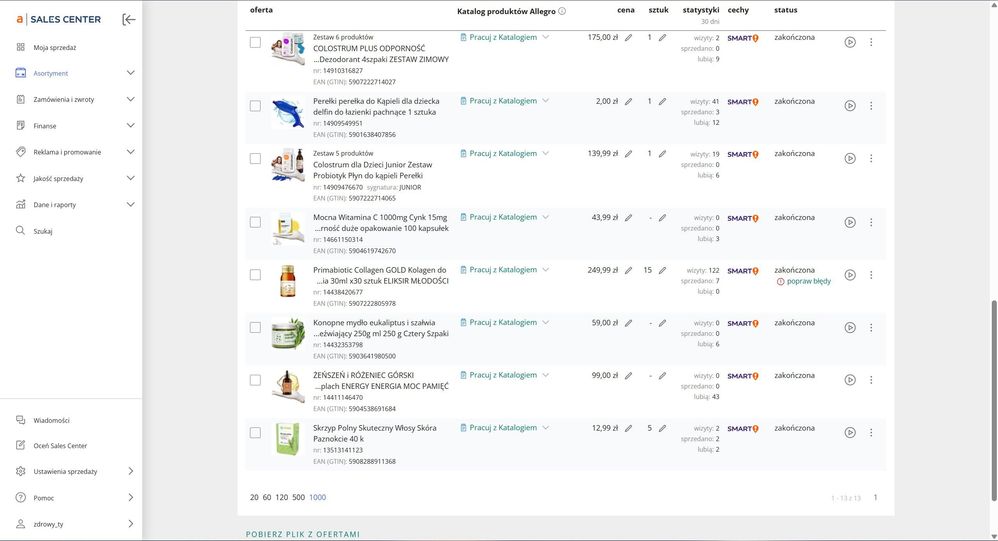The image size is (998, 541).
Task: Expand the Finanse menu section
Action: coord(130,126)
